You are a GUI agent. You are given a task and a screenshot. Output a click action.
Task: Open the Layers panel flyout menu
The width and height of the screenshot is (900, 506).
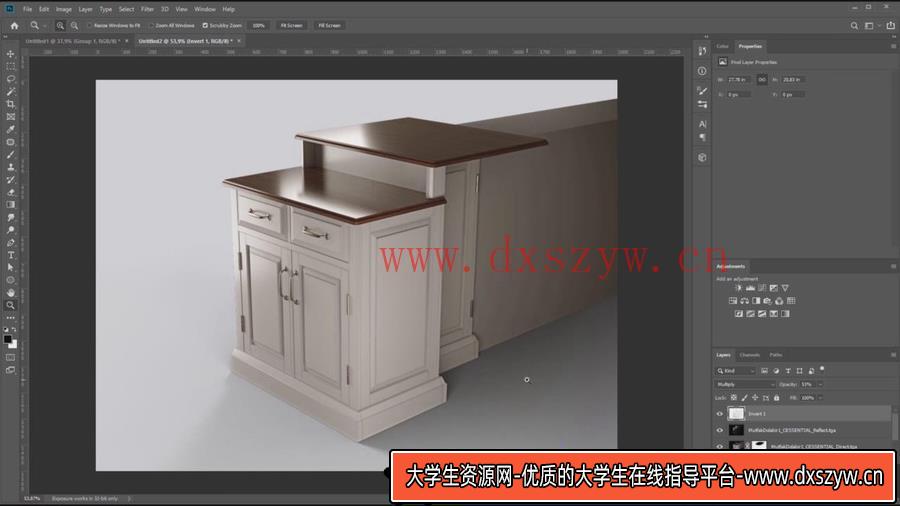pyautogui.click(x=893, y=355)
